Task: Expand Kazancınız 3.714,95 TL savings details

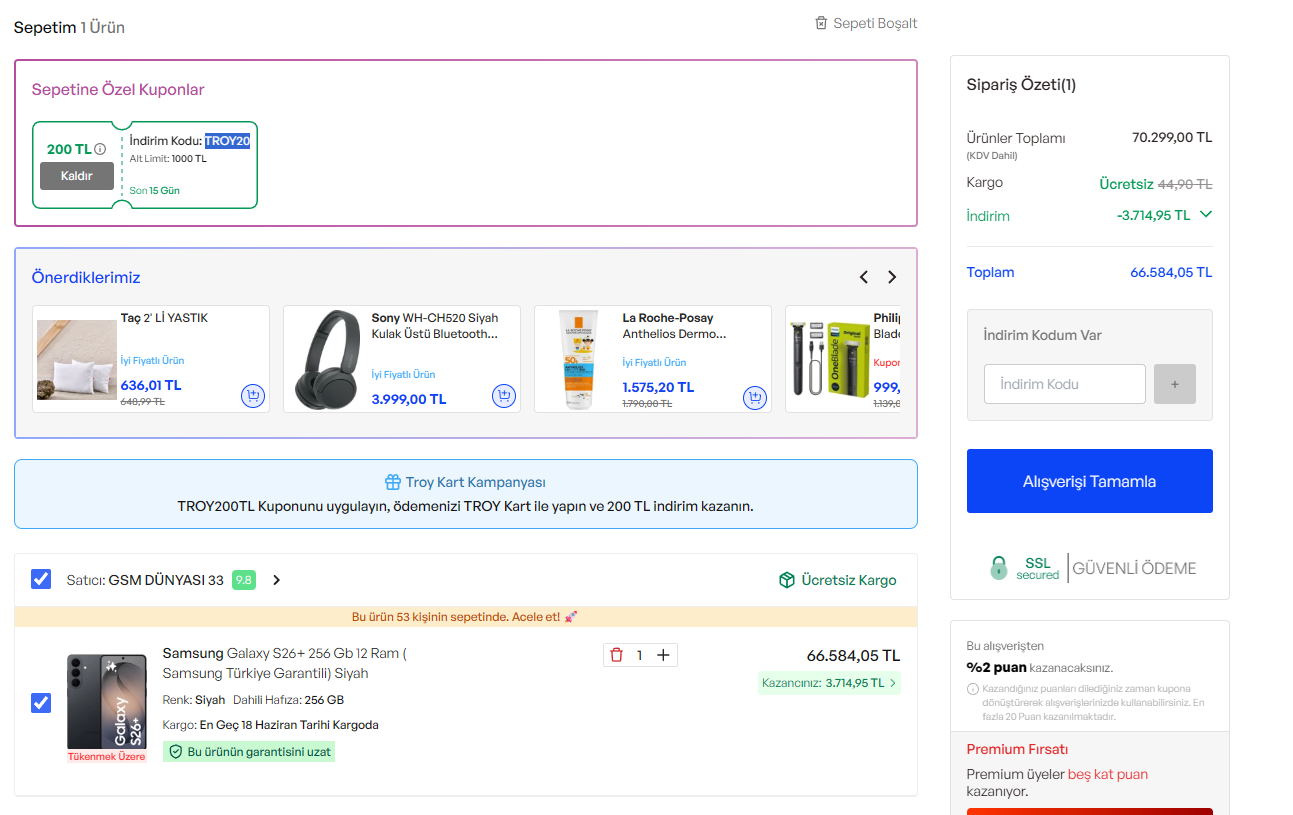Action: coord(829,683)
